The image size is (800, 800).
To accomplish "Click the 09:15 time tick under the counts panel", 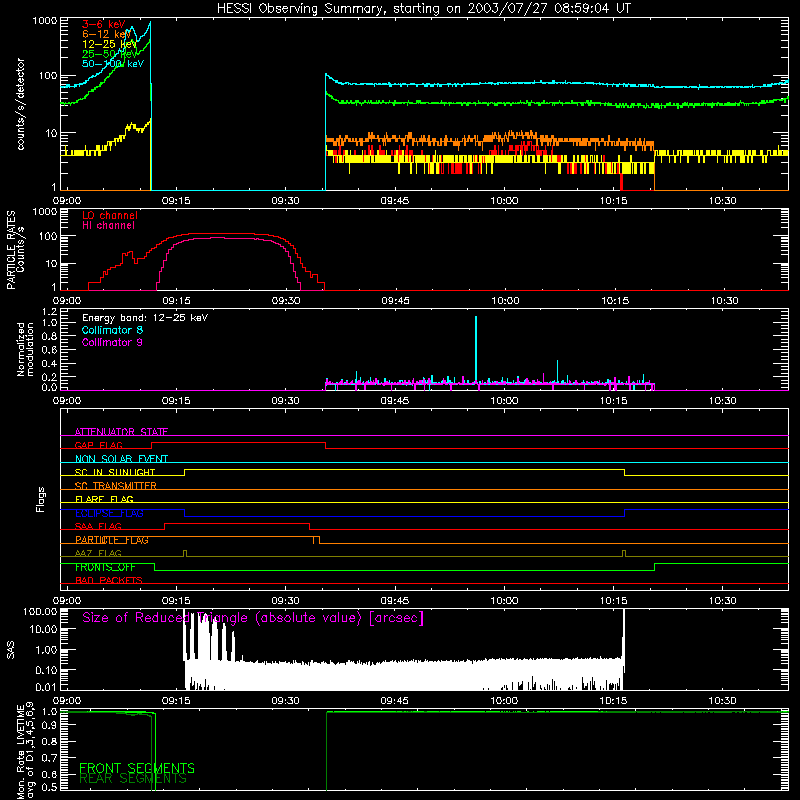I will pyautogui.click(x=177, y=201).
